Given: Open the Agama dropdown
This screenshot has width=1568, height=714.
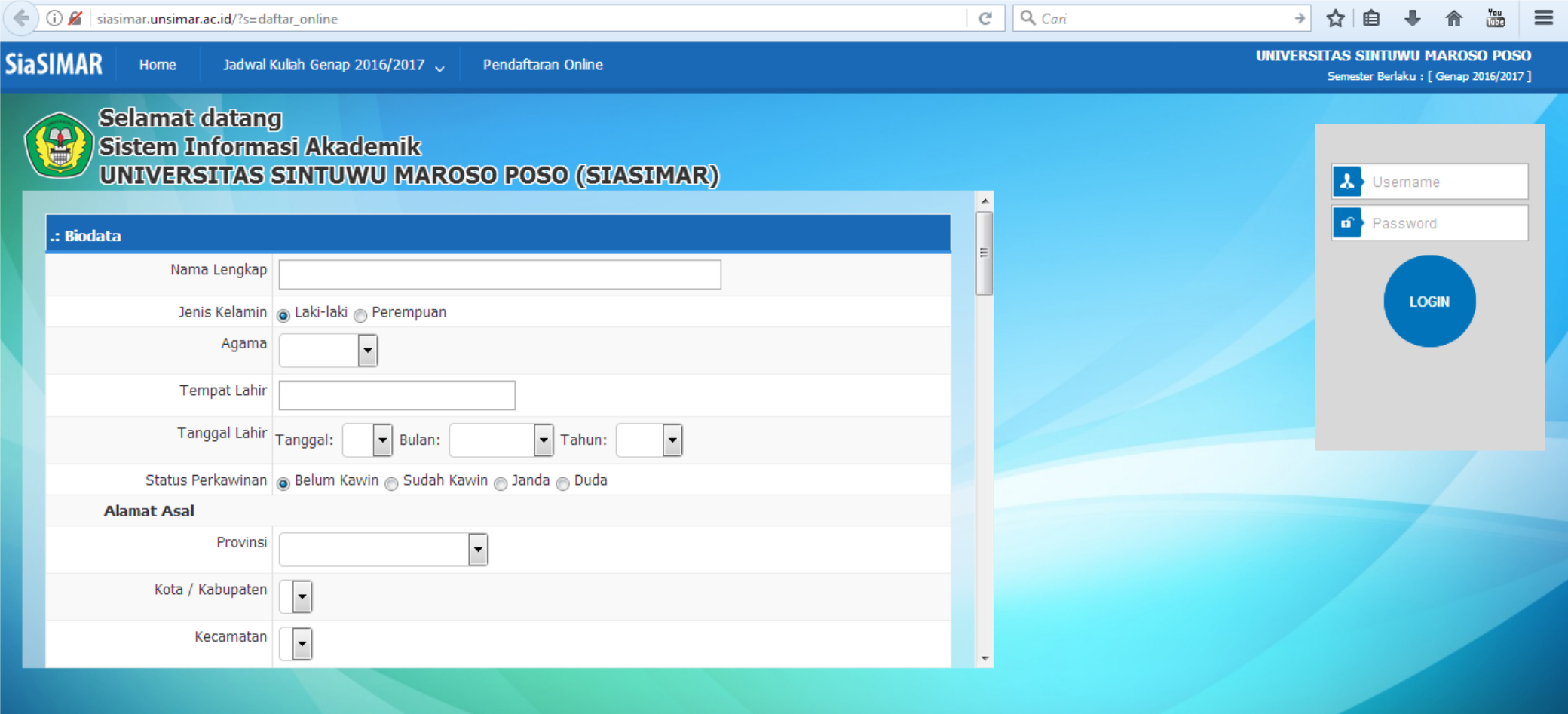Looking at the screenshot, I should [x=328, y=351].
